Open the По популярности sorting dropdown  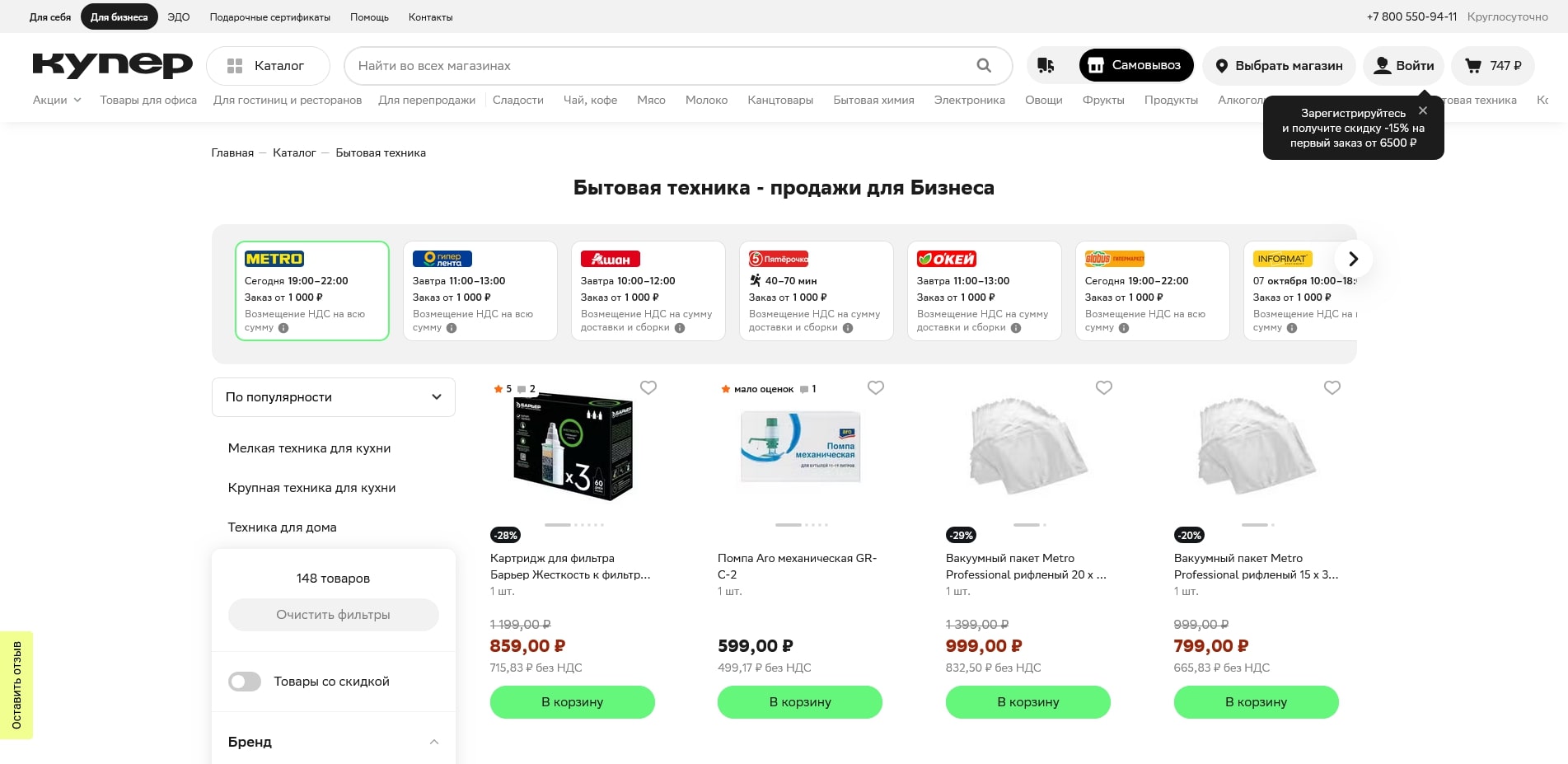pos(333,397)
